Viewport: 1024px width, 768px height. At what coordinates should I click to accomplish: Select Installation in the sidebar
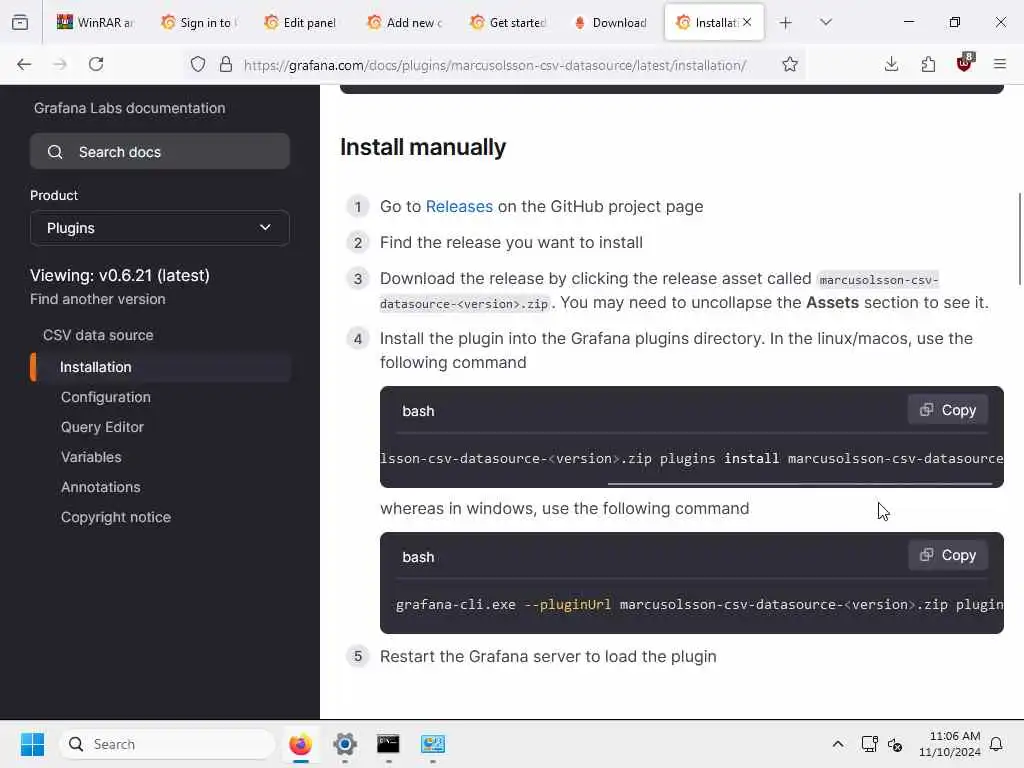pos(95,367)
